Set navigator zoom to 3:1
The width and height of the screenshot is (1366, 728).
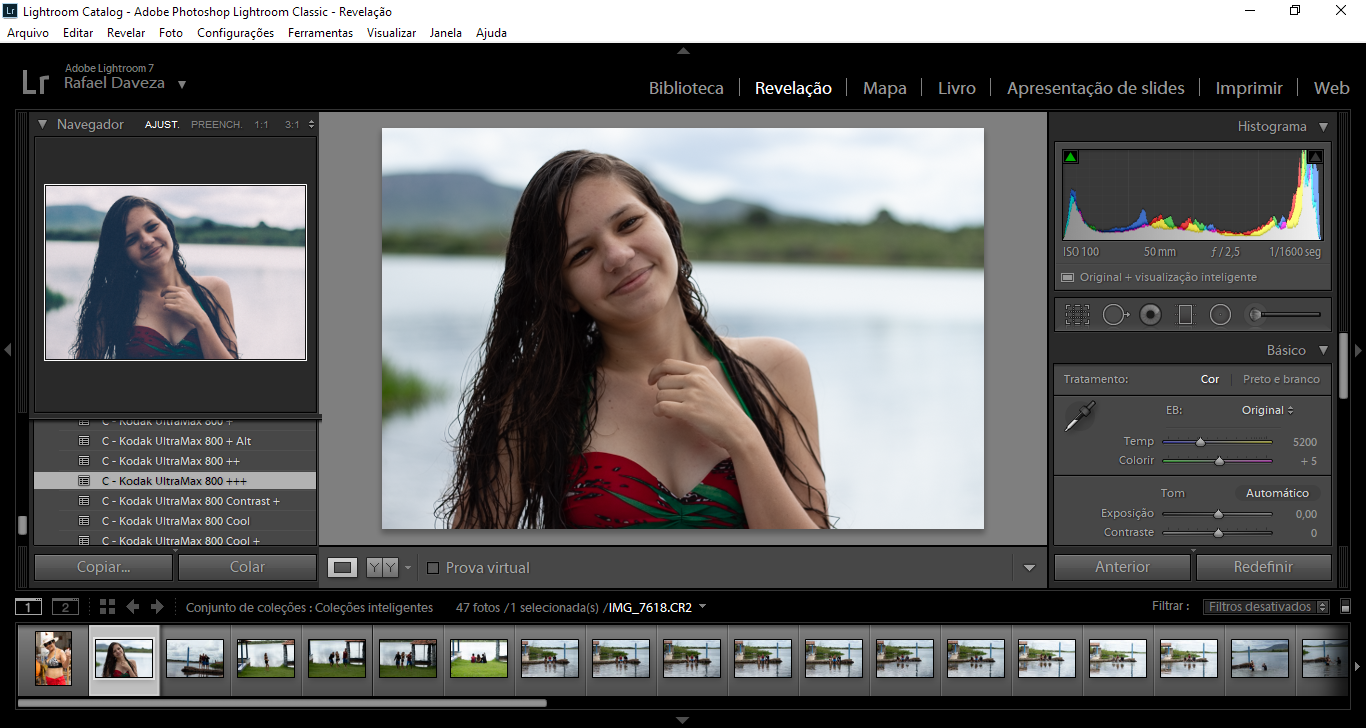[x=292, y=125]
